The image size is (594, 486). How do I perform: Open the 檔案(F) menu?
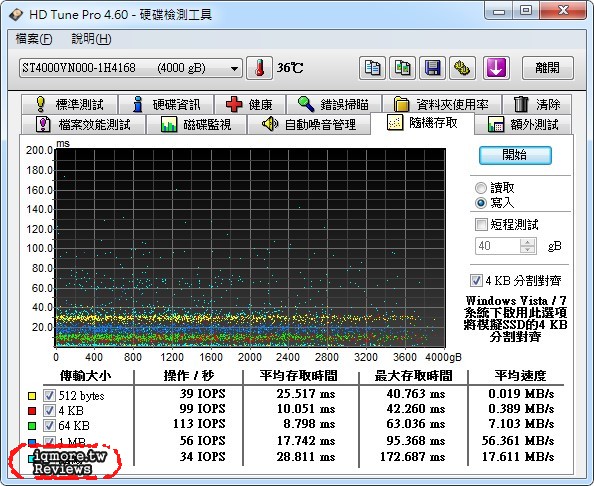pos(34,39)
